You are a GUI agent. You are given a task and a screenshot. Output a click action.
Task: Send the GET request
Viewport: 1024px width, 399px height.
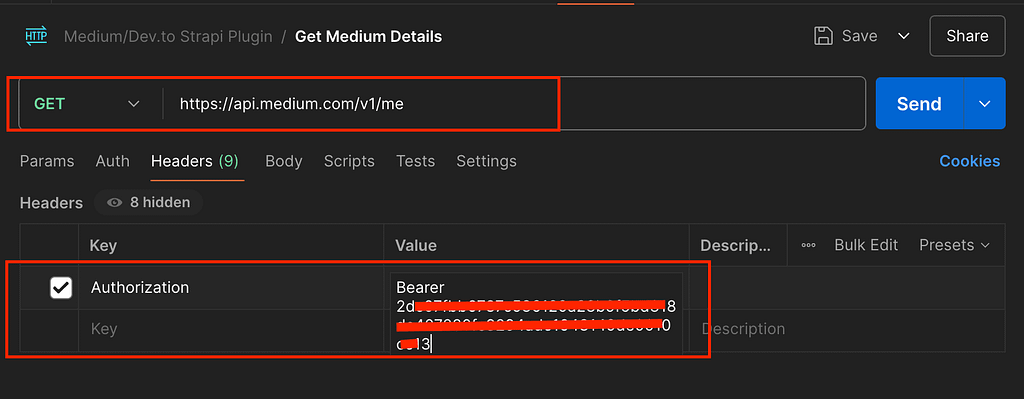[x=919, y=104]
